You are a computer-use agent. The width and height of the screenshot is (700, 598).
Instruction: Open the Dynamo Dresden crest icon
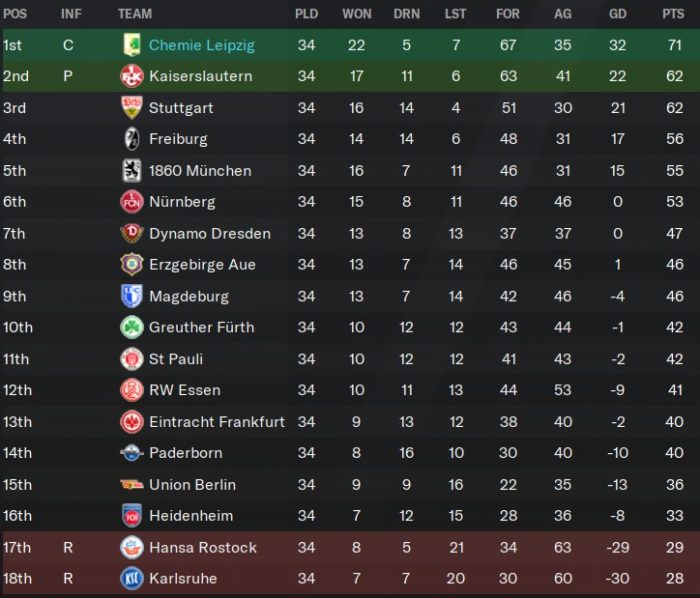pyautogui.click(x=132, y=233)
